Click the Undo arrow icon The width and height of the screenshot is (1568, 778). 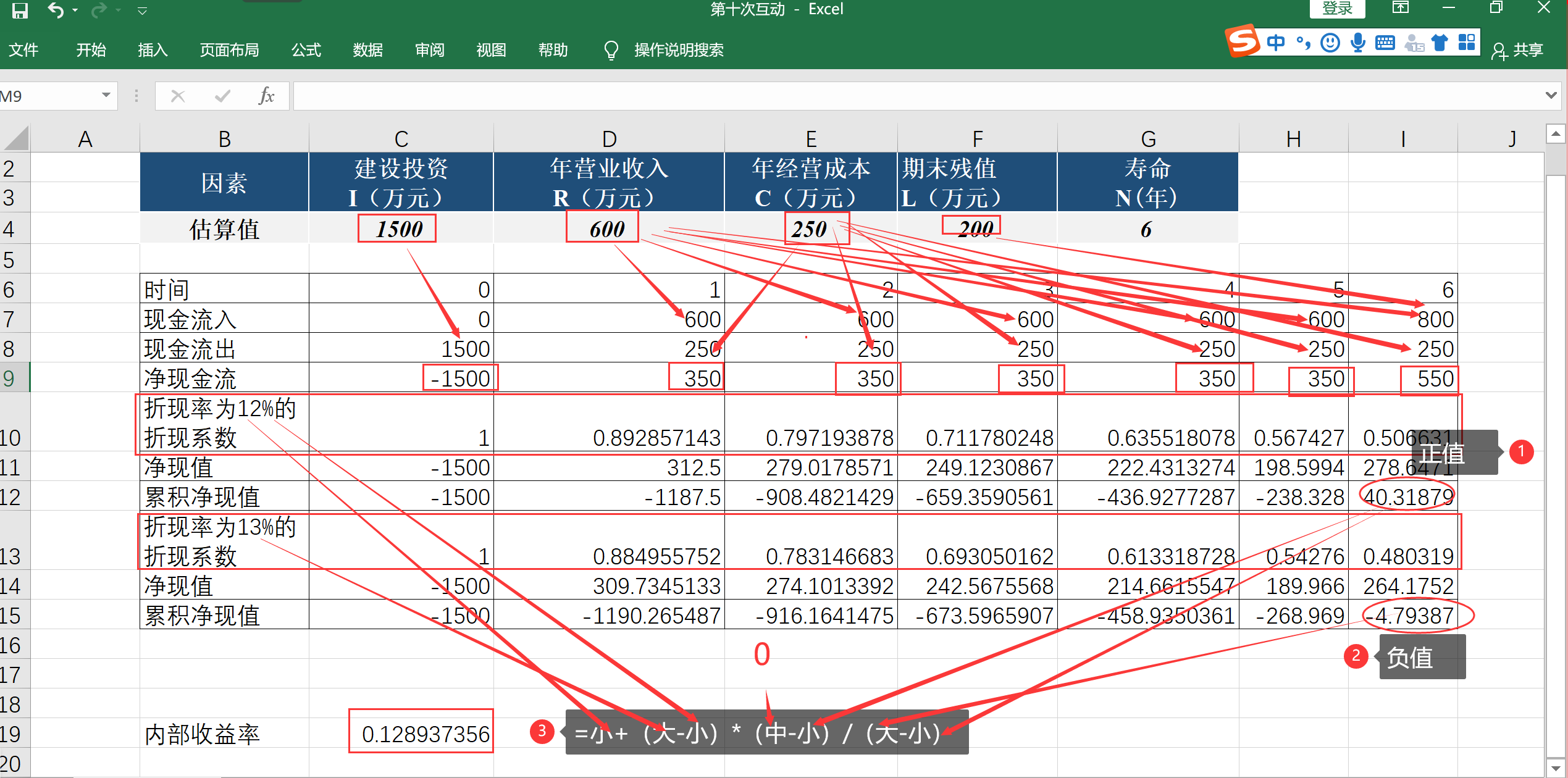pos(56,10)
